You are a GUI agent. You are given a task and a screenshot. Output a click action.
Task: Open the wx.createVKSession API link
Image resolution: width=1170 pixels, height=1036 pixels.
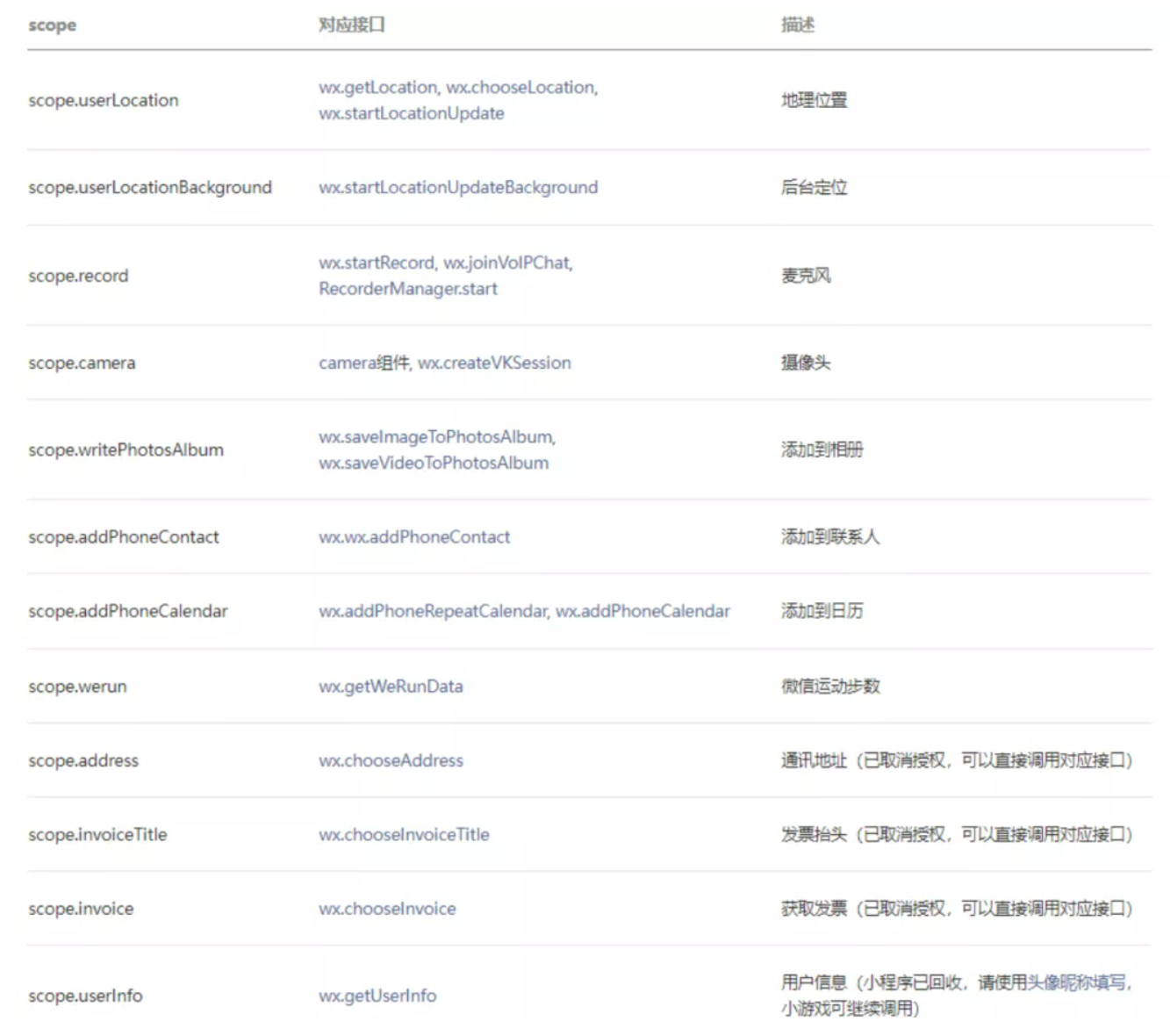coord(496,362)
